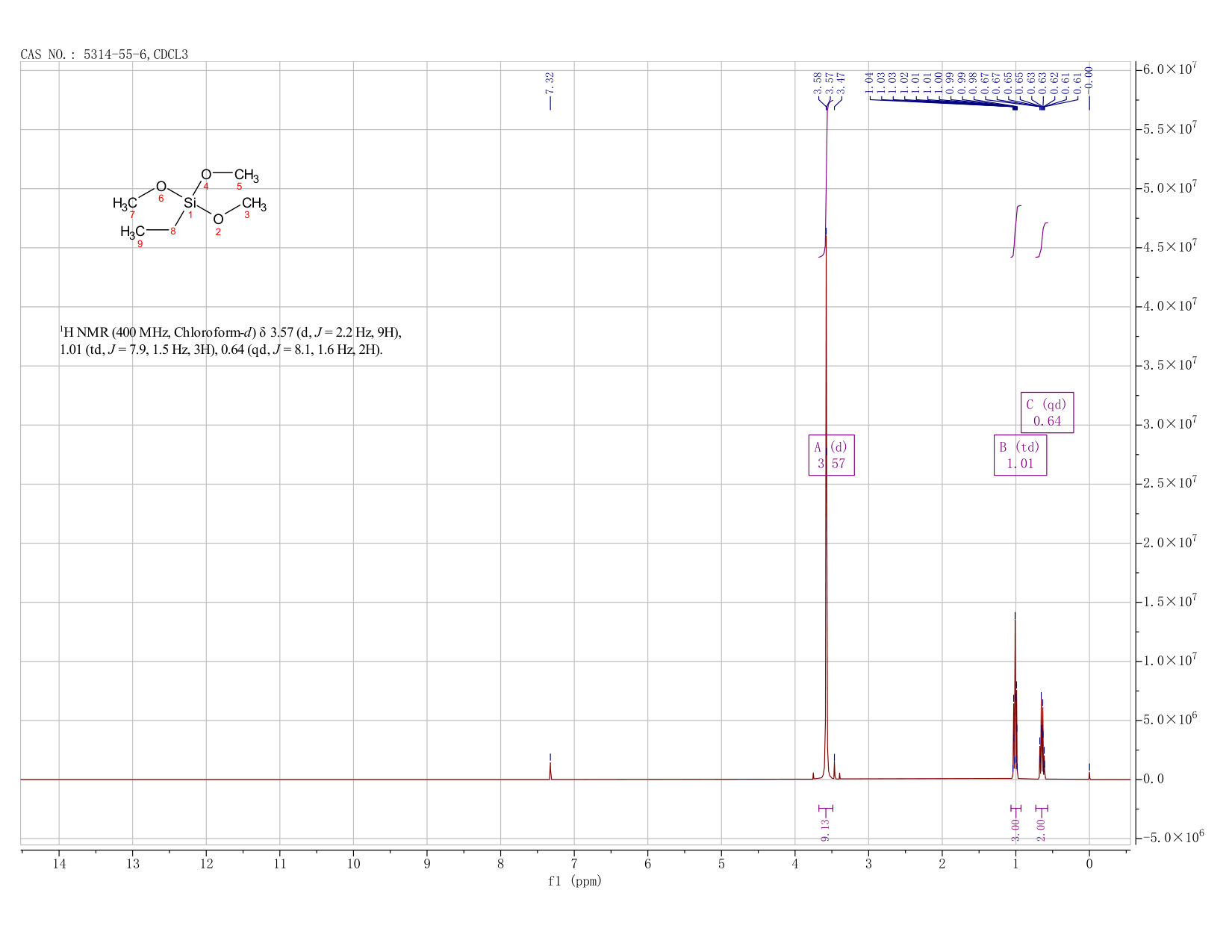Click the CAS NO. 5314-55-6 title text
Viewport: 1232px width, 952px height.
tap(105, 55)
